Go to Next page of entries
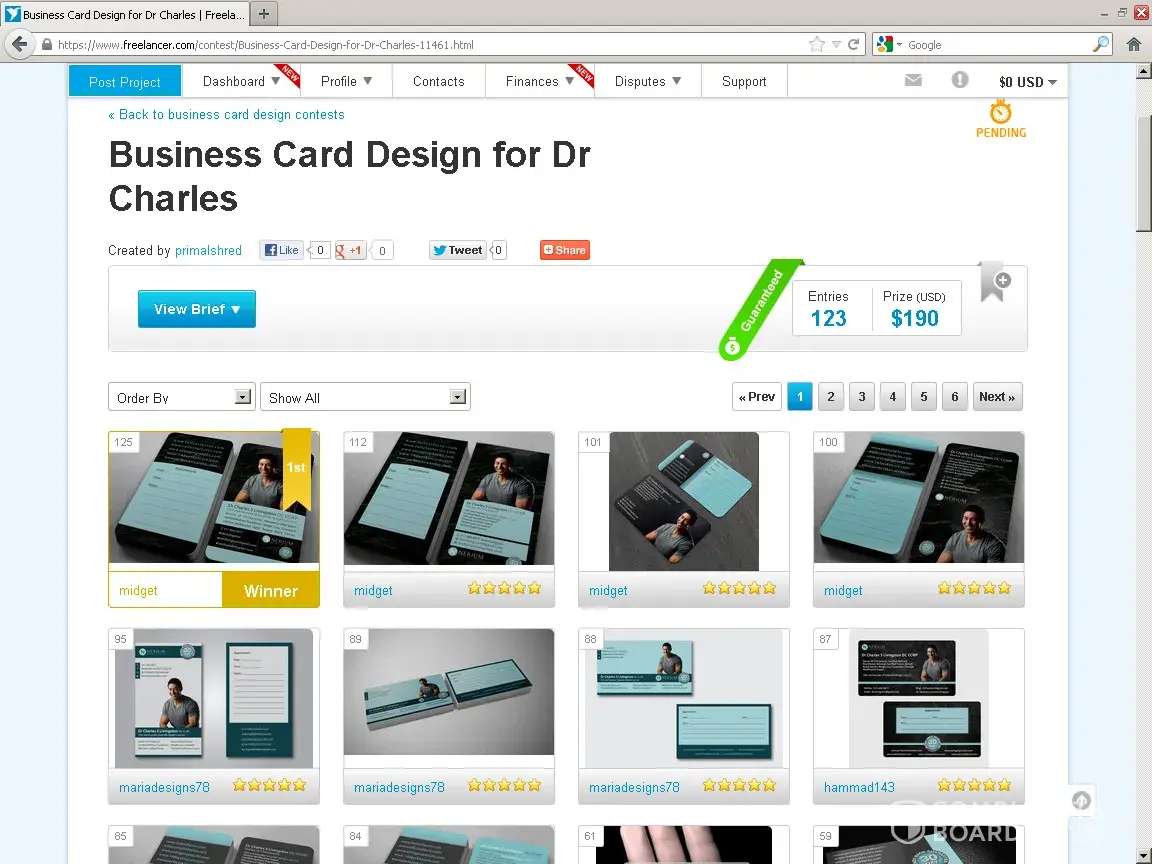The width and height of the screenshot is (1152, 864). (997, 397)
